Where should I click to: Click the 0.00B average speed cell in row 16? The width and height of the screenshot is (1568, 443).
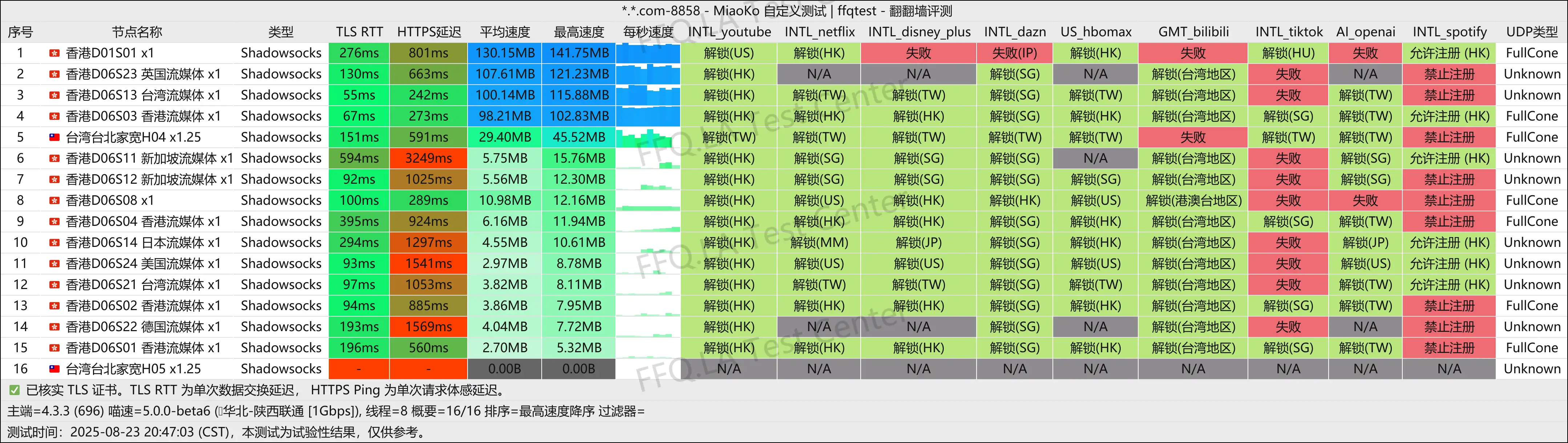pyautogui.click(x=505, y=369)
